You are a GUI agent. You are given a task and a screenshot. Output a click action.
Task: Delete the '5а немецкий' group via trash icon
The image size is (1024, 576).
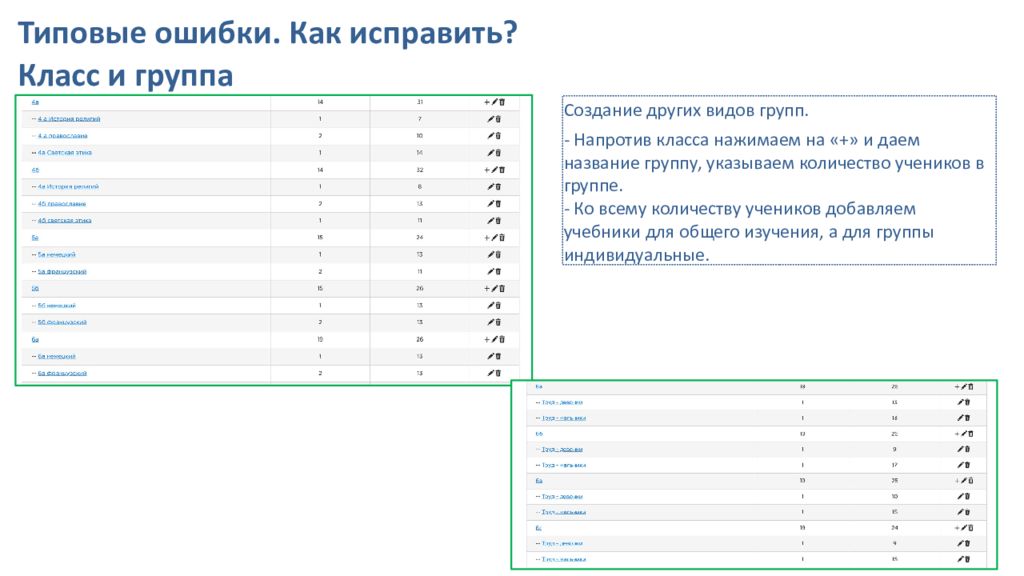coord(498,255)
